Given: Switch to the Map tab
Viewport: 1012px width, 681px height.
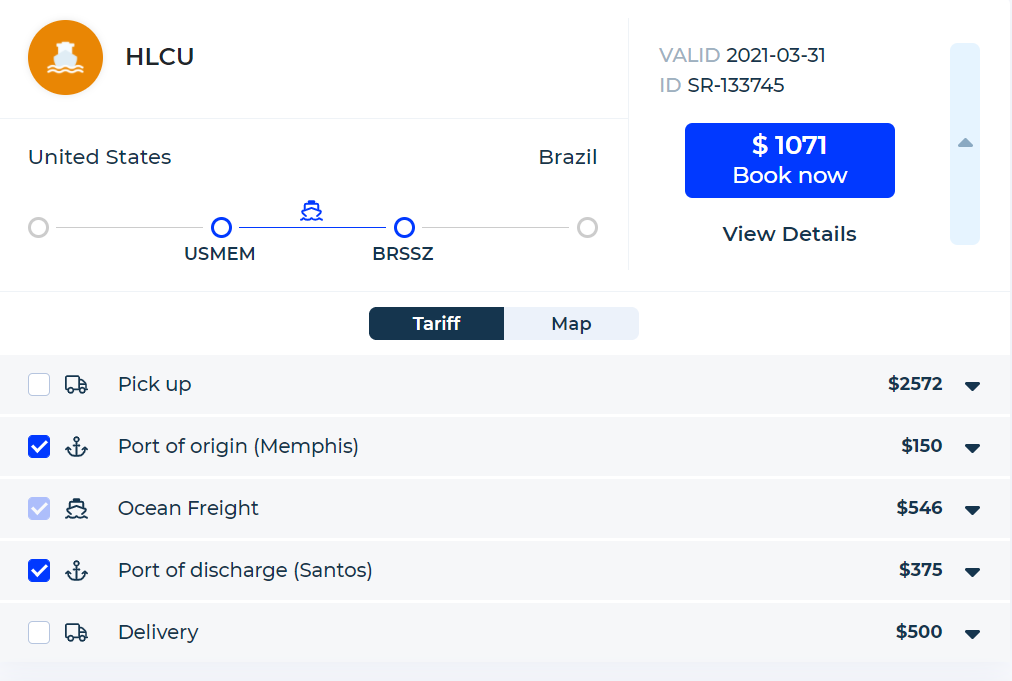Looking at the screenshot, I should (571, 323).
